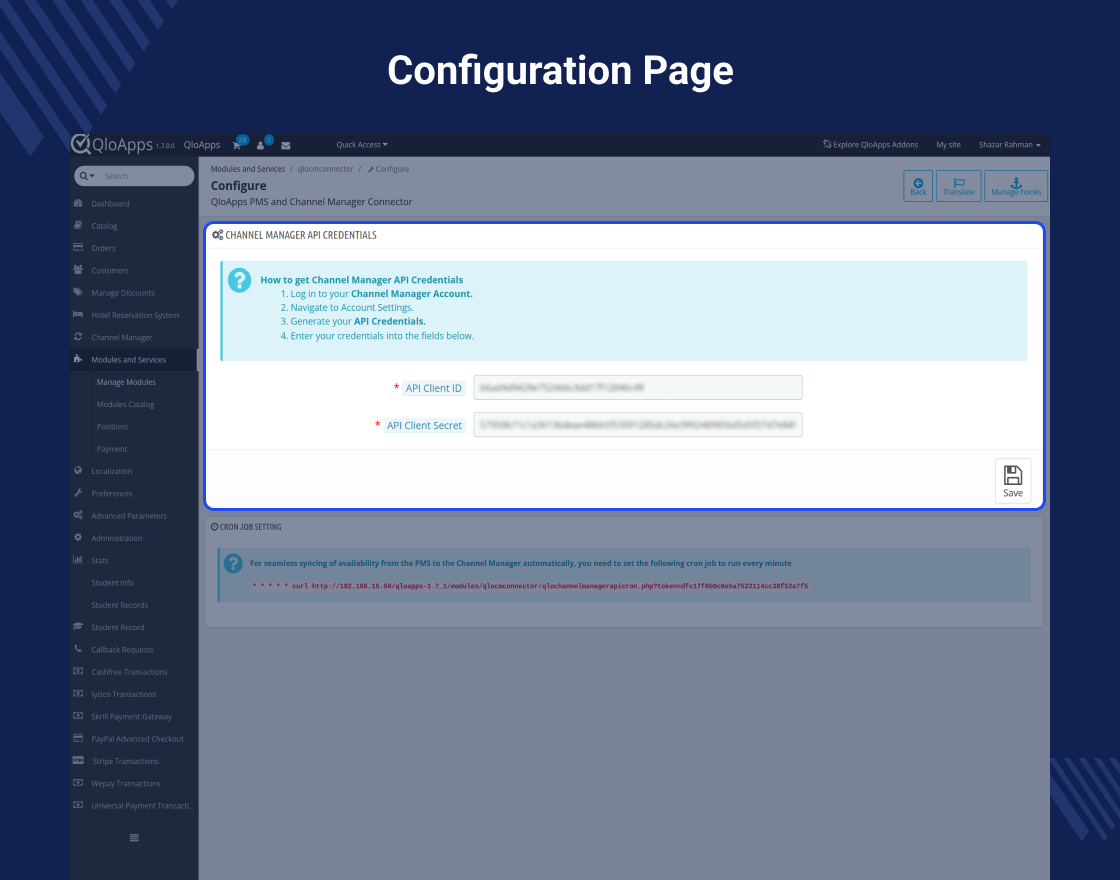1120x880 pixels.
Task: Focus the sidebar Search field
Action: pos(146,176)
